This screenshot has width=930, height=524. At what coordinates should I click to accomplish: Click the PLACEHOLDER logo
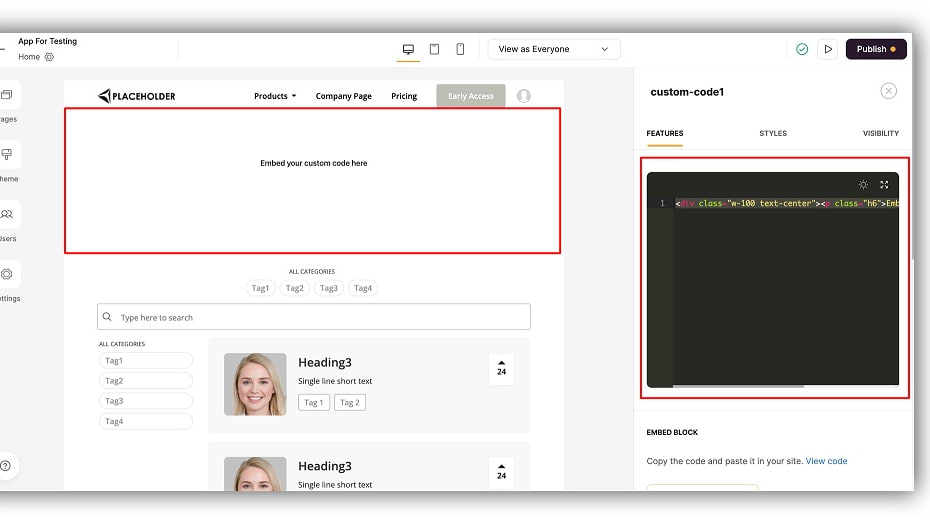137,96
